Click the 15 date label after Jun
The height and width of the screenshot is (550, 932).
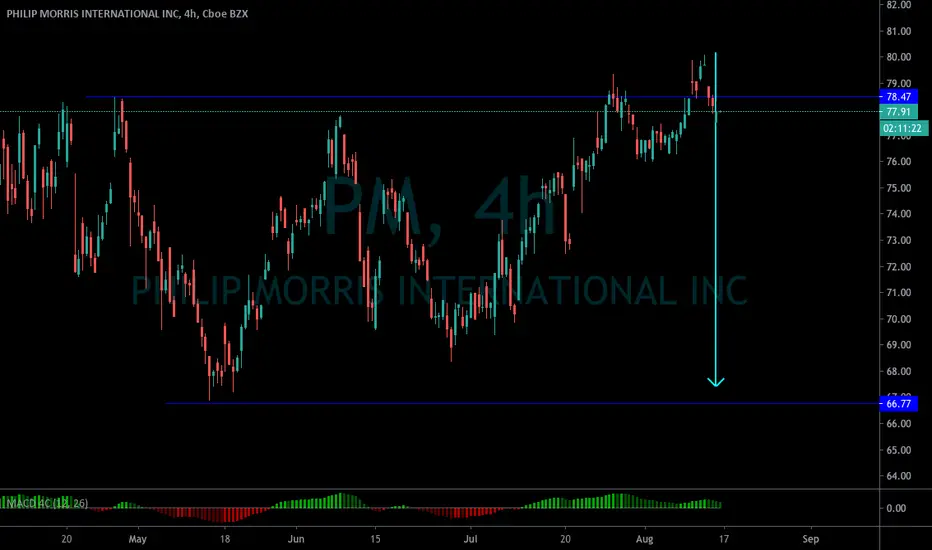coord(375,539)
